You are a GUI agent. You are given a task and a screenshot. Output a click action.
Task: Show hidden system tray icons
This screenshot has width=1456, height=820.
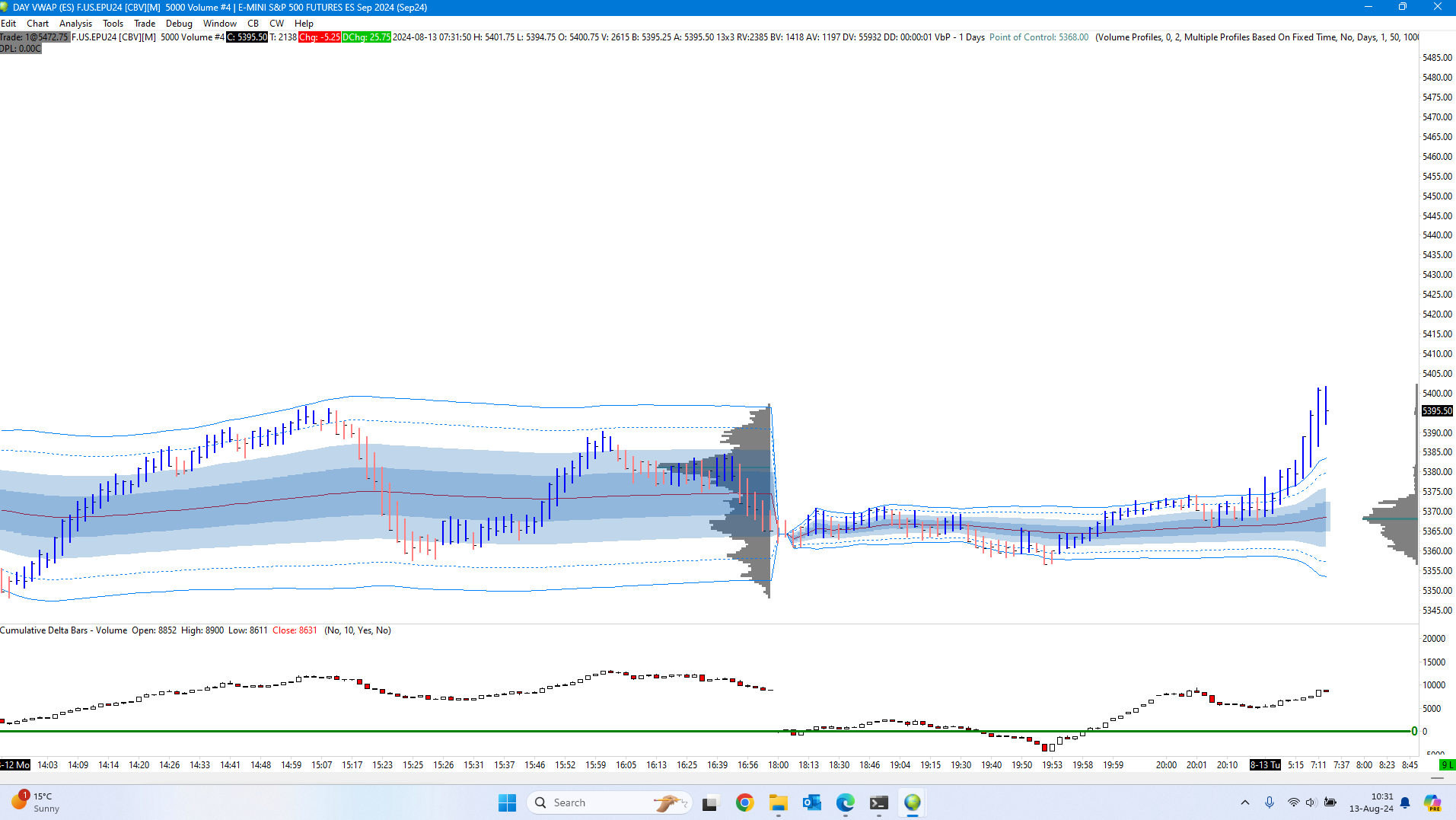tap(1245, 802)
